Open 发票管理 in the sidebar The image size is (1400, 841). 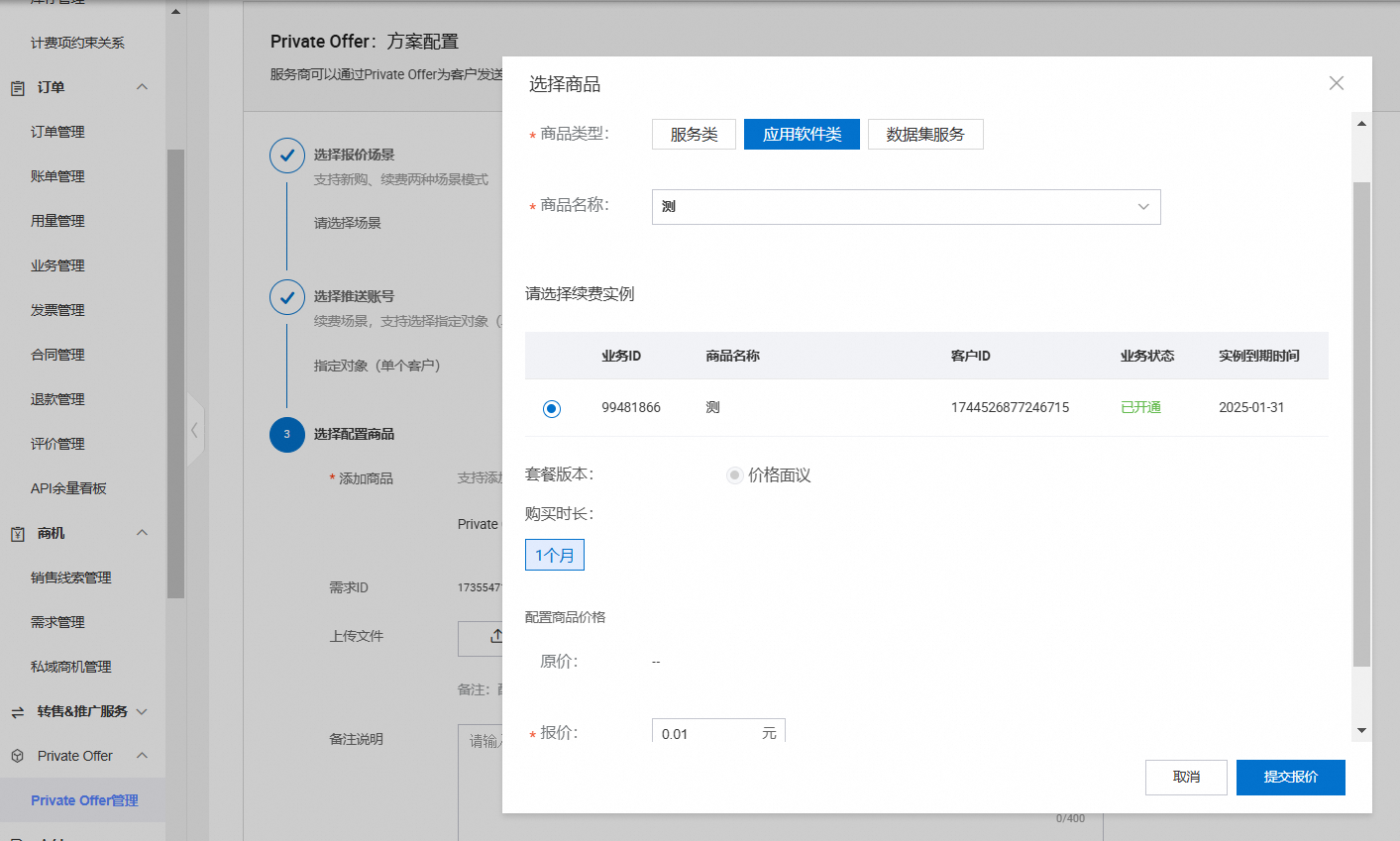pyautogui.click(x=57, y=310)
